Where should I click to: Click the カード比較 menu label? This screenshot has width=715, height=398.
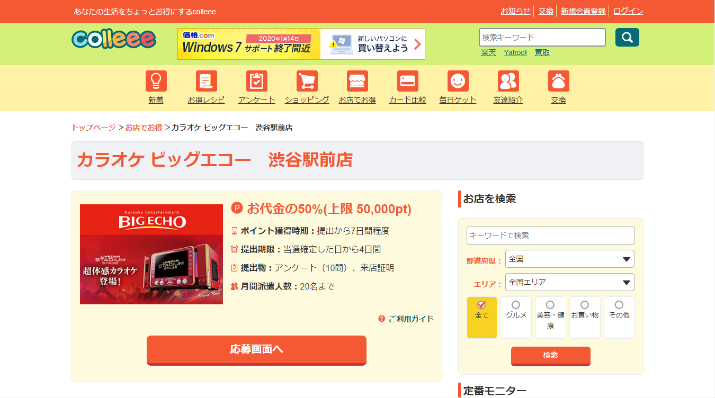(x=407, y=100)
